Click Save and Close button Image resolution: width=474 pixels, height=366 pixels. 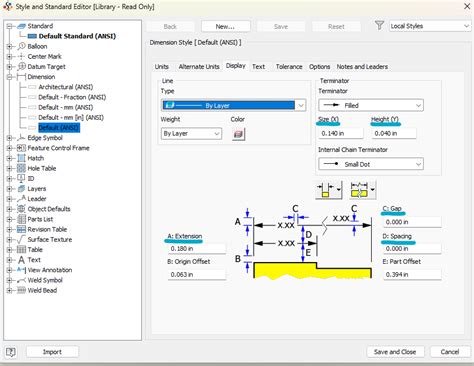[395, 352]
